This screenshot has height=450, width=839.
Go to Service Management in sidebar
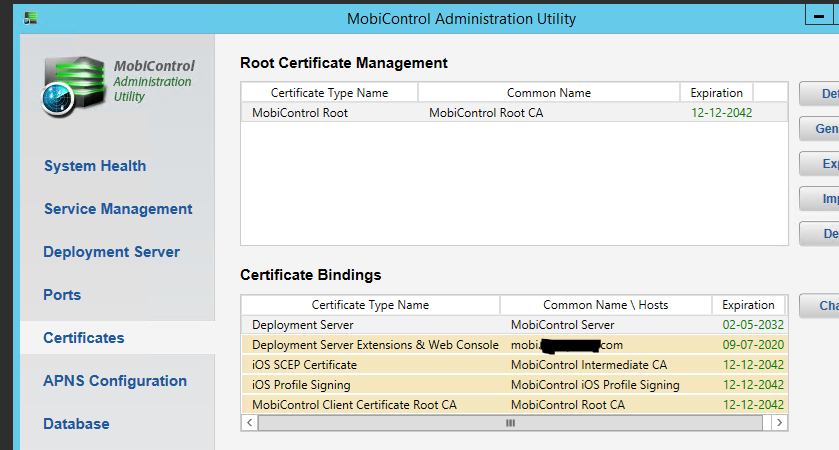[x=118, y=209]
